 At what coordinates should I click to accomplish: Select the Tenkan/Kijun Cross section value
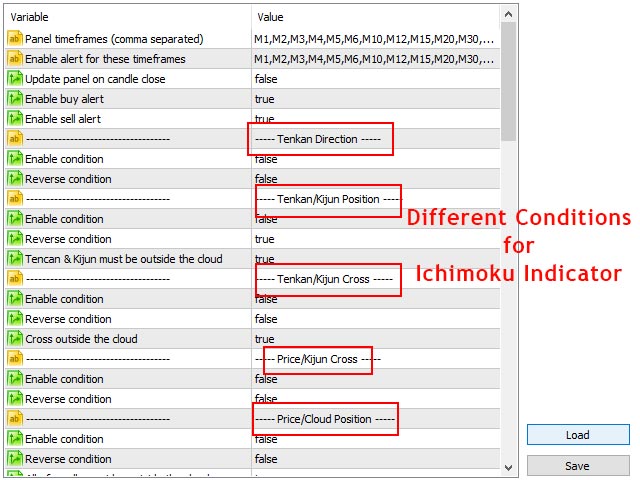tap(326, 279)
